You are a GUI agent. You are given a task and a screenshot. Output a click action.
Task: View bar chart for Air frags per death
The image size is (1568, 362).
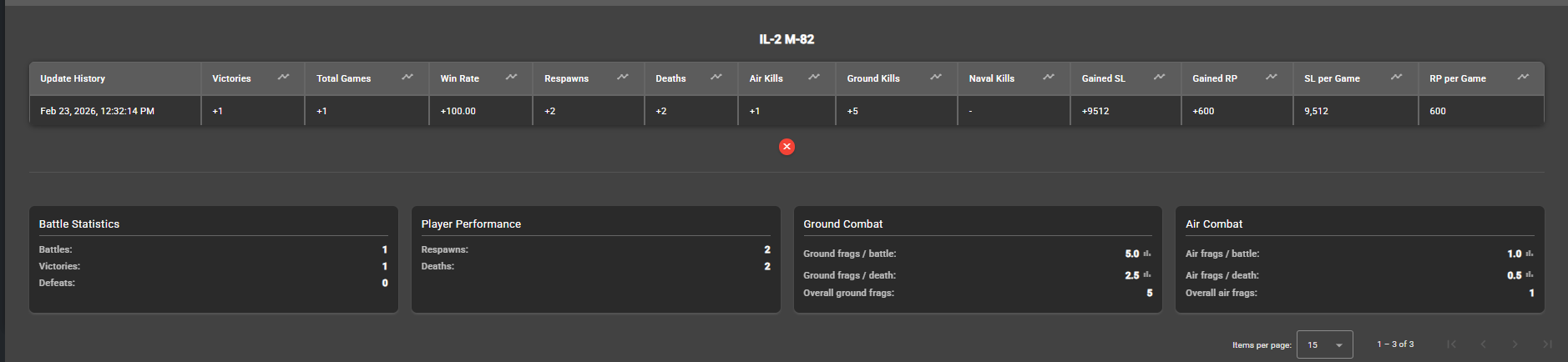click(x=1530, y=274)
